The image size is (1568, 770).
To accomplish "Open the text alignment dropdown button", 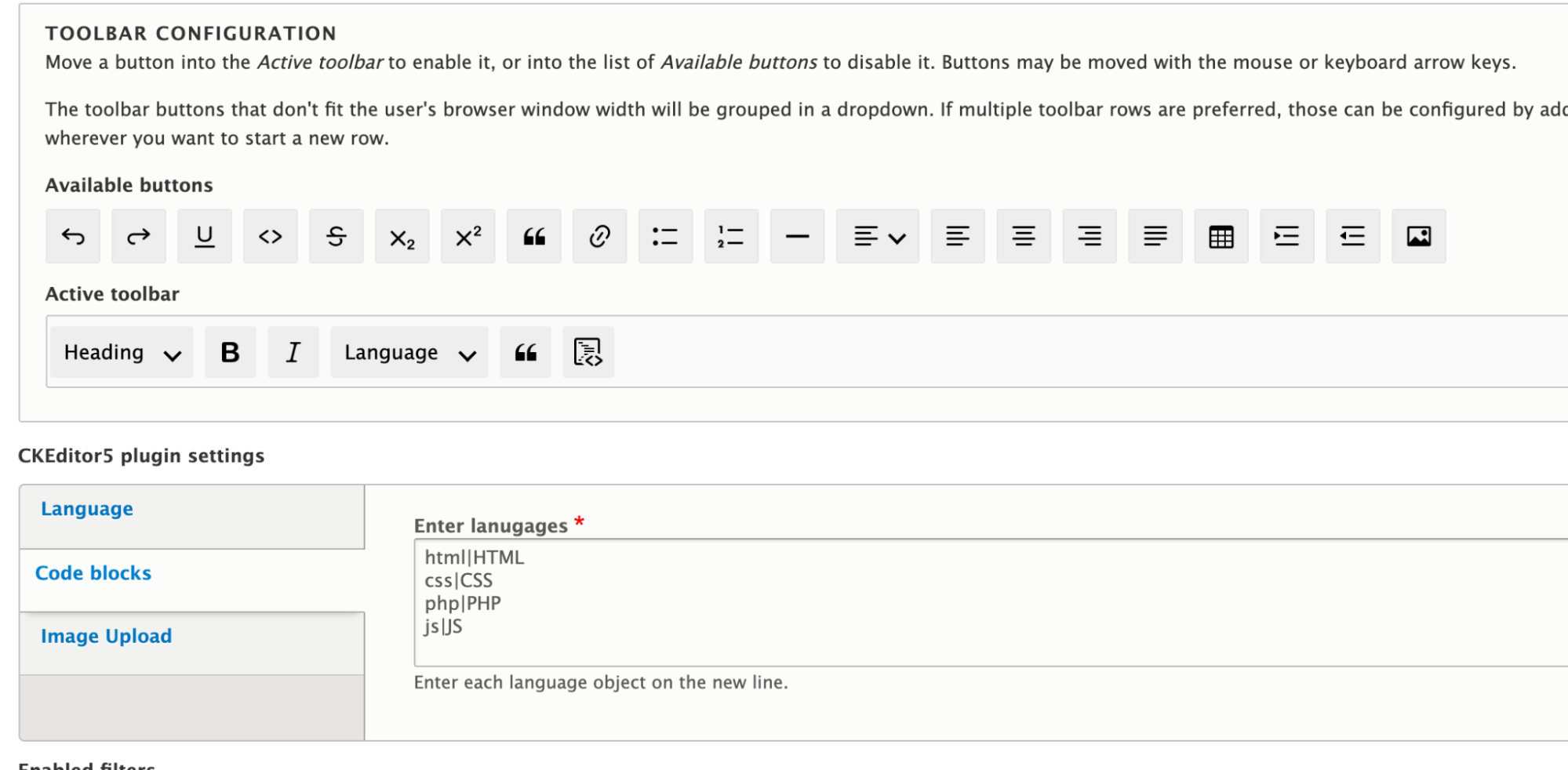I will coord(876,236).
